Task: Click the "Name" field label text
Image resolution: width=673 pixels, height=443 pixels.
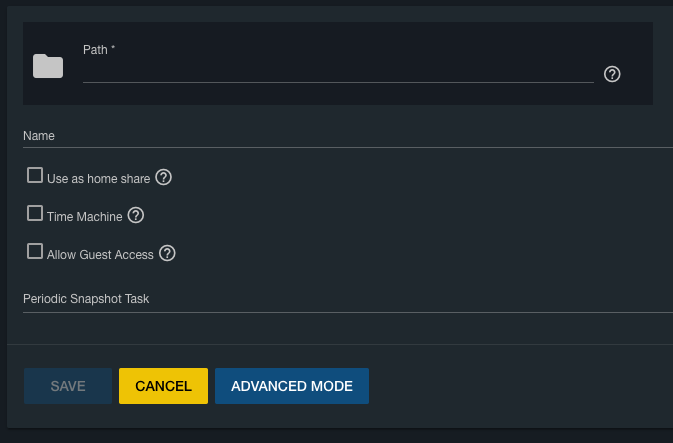Action: [x=39, y=135]
